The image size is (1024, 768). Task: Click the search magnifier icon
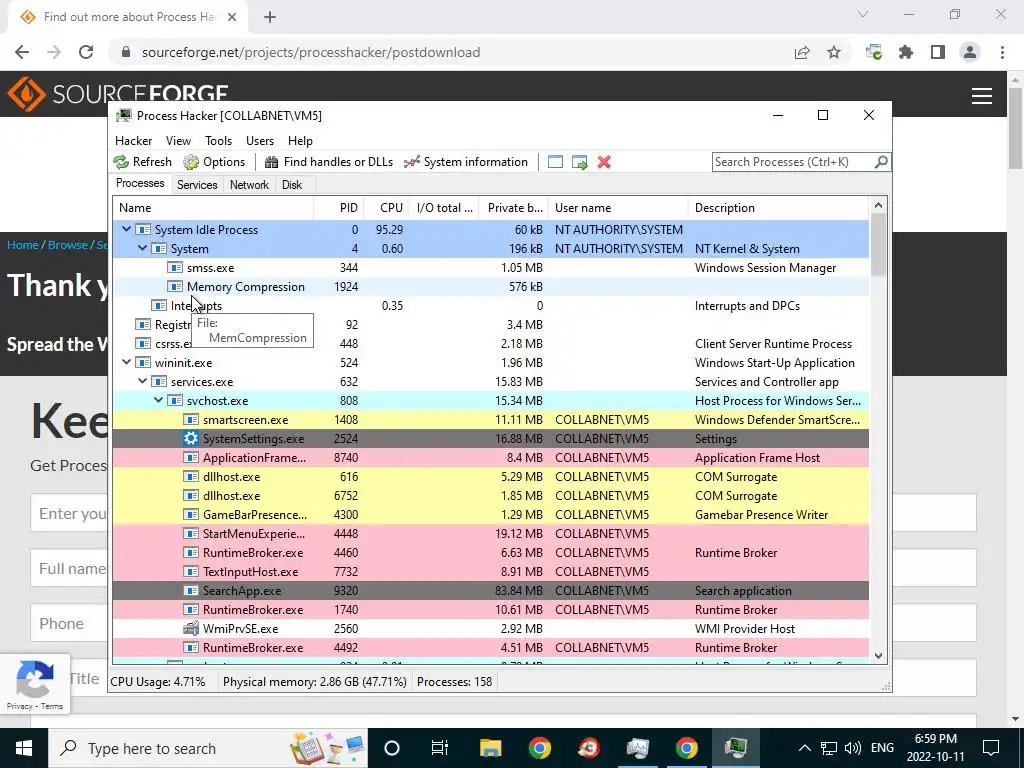[881, 161]
